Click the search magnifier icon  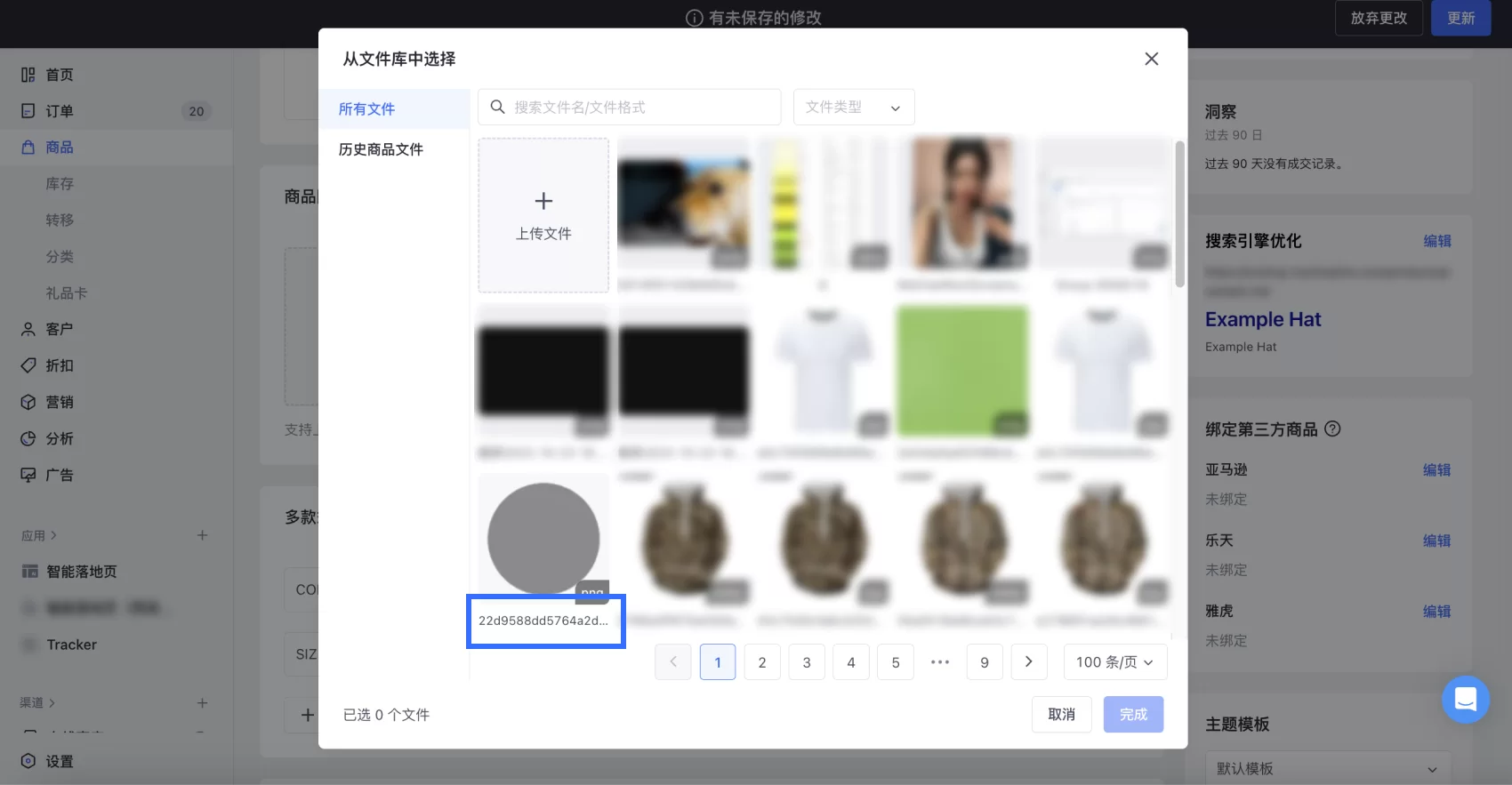[498, 107]
